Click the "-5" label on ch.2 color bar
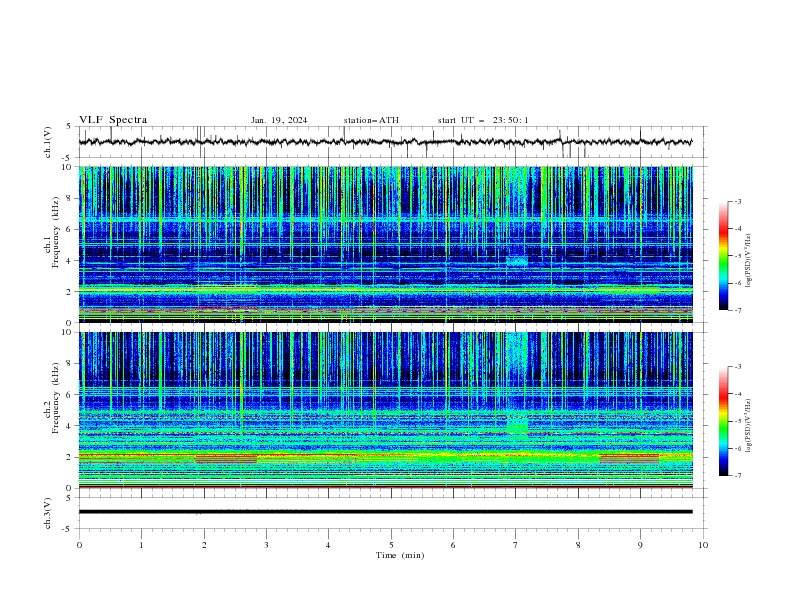Screen dimensions: 792x612 coord(738,421)
